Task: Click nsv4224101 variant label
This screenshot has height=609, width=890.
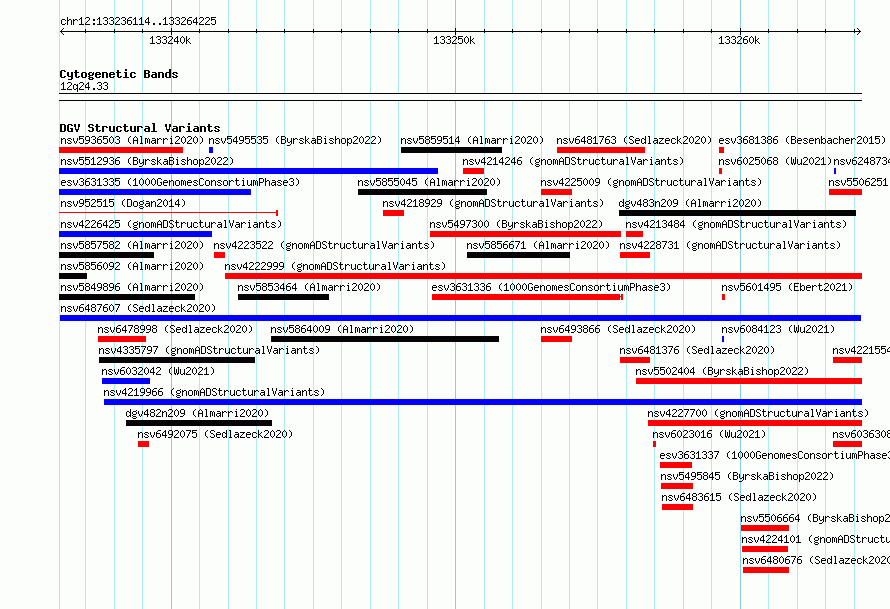Action: [816, 539]
